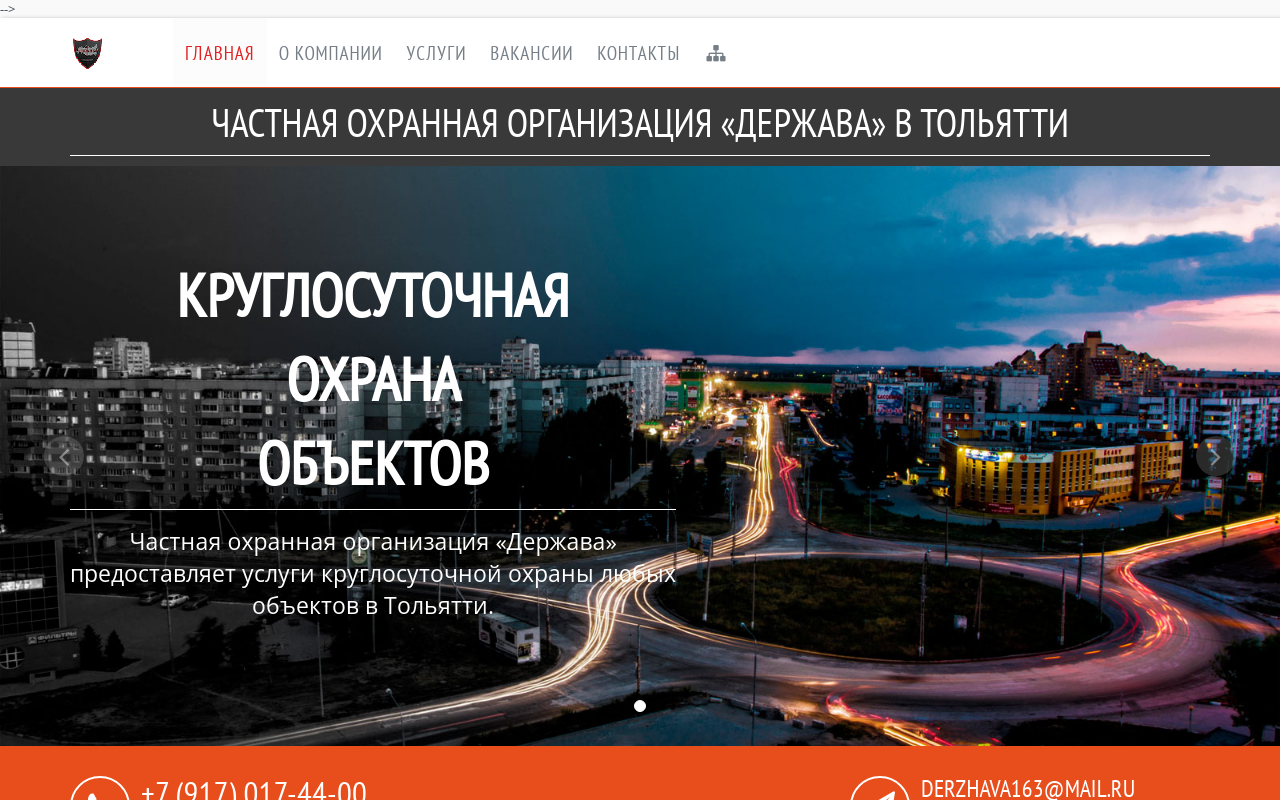This screenshot has height=800, width=1280.
Task: Go to previous carousel slide
Action: point(65,457)
